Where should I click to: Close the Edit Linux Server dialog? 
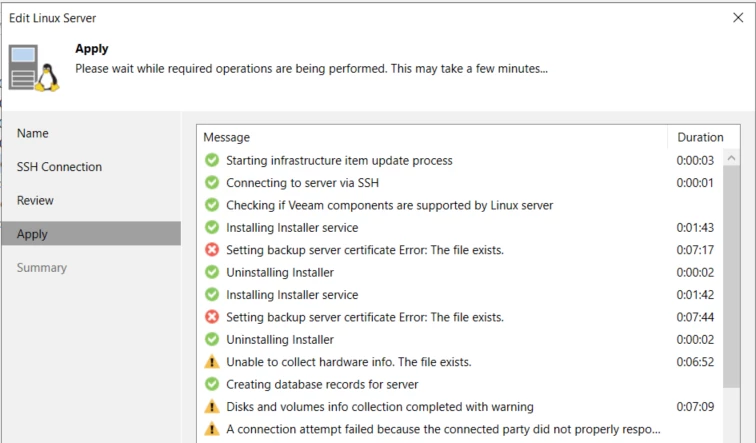pyautogui.click(x=738, y=17)
